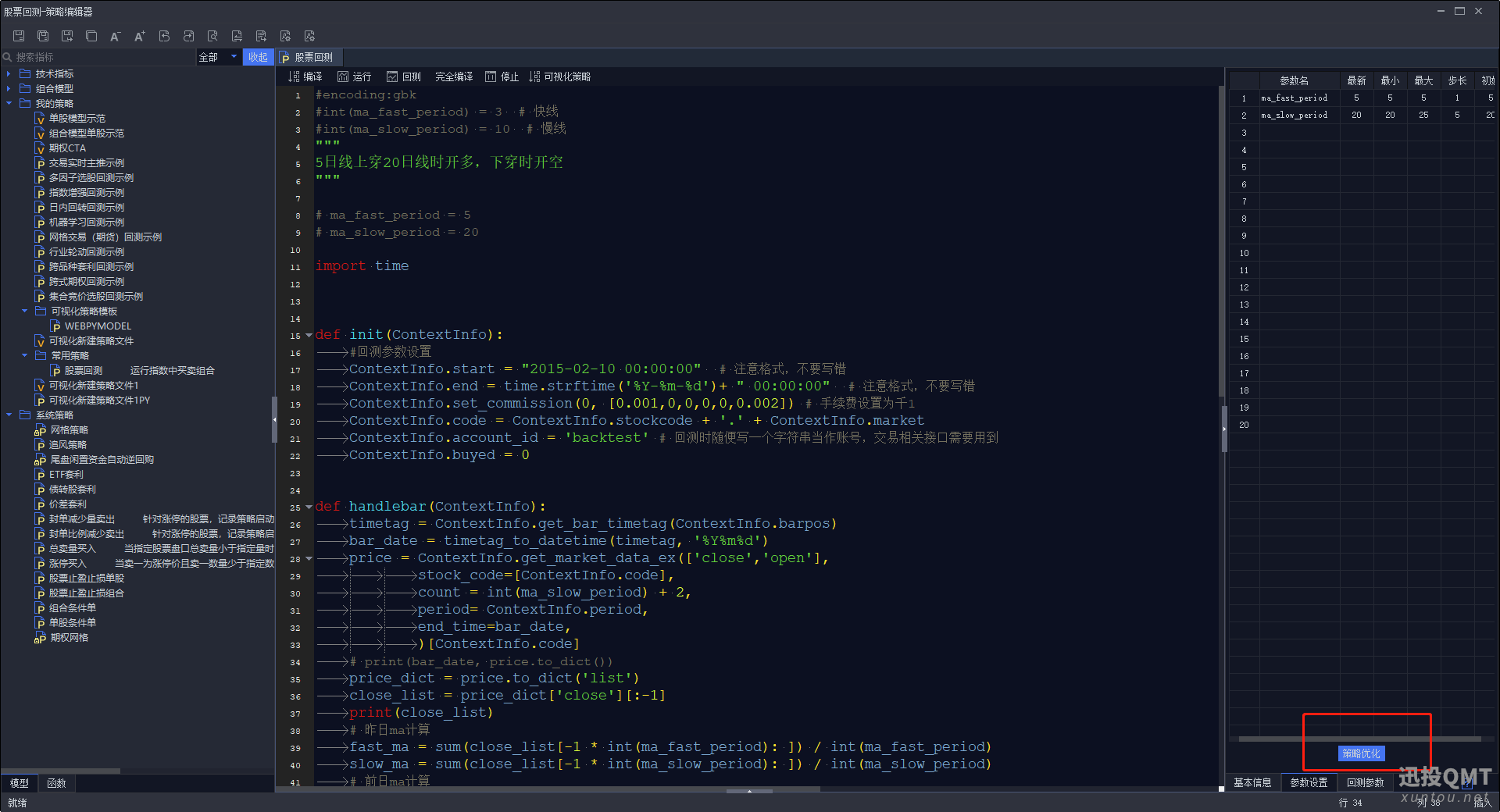The image size is (1500, 812).
Task: Start backtest with the 回测 button
Action: click(403, 77)
